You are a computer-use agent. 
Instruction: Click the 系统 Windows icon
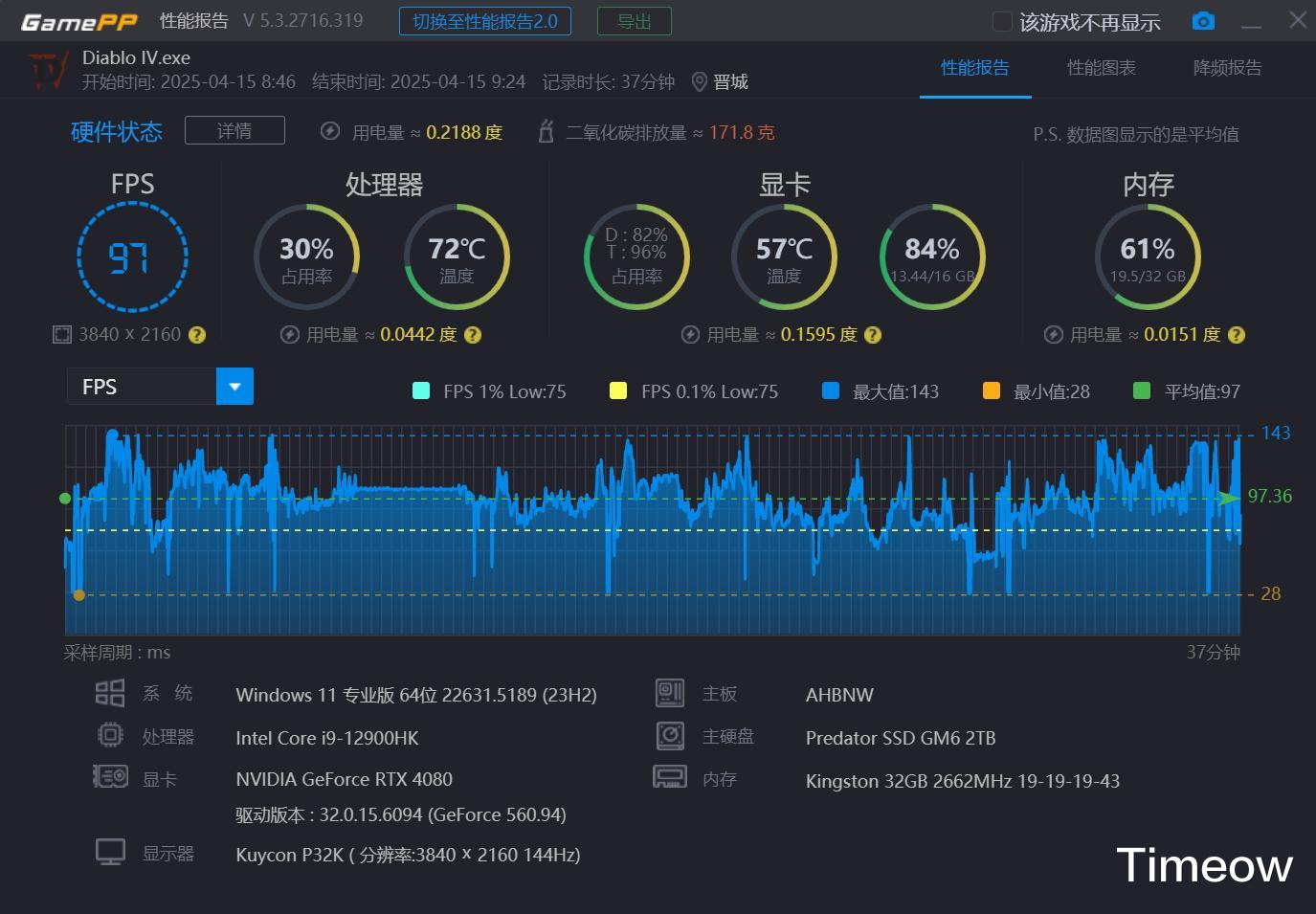(110, 693)
